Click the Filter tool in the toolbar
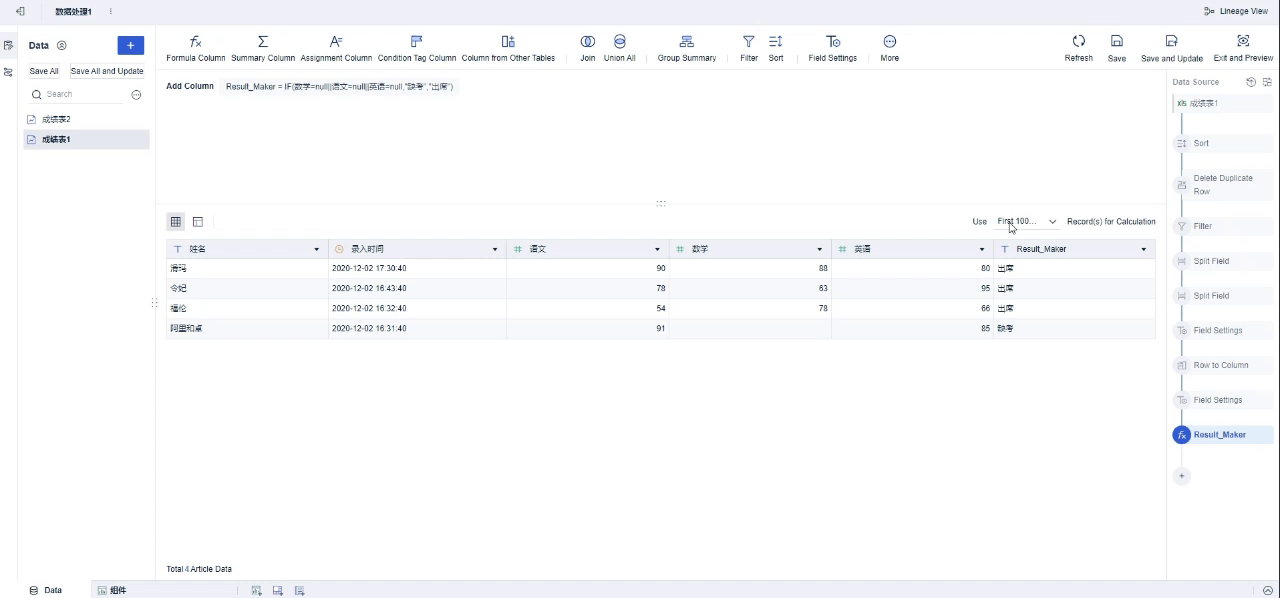Screen dimensions: 1280x598 (749, 48)
